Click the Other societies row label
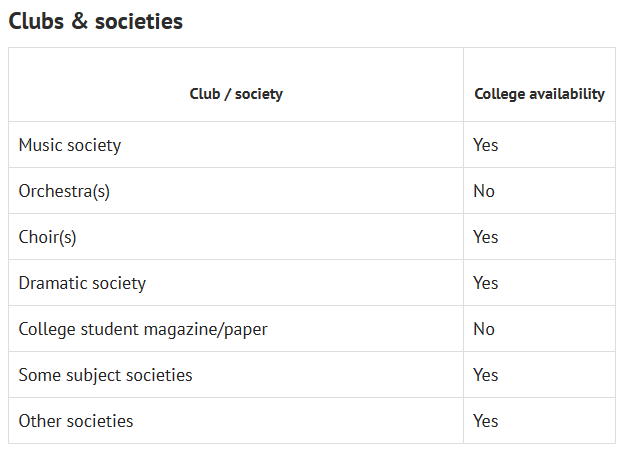 (76, 421)
